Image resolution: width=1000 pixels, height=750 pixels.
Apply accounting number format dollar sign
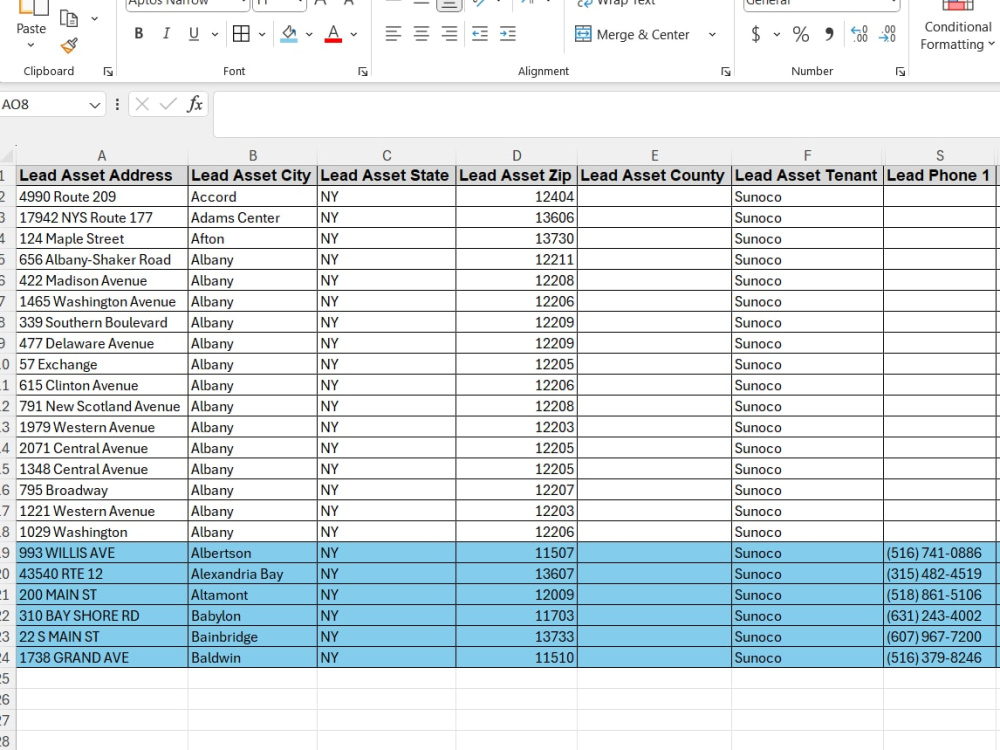point(756,34)
